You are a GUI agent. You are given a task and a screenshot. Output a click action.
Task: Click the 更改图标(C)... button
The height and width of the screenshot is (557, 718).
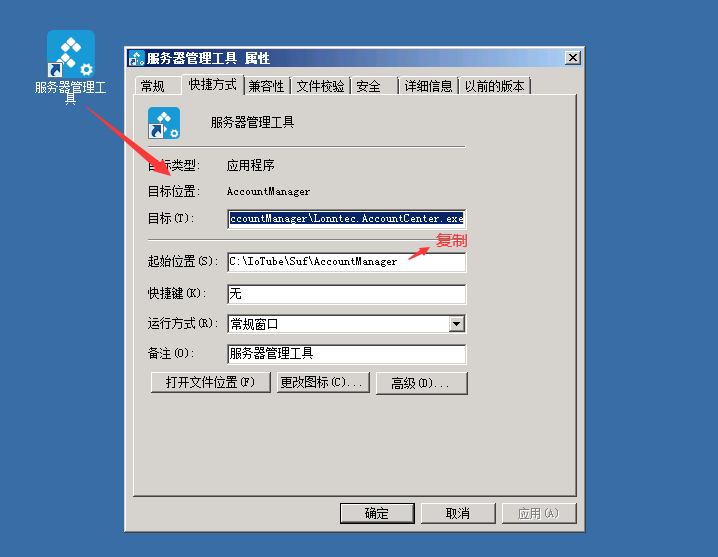pos(323,382)
